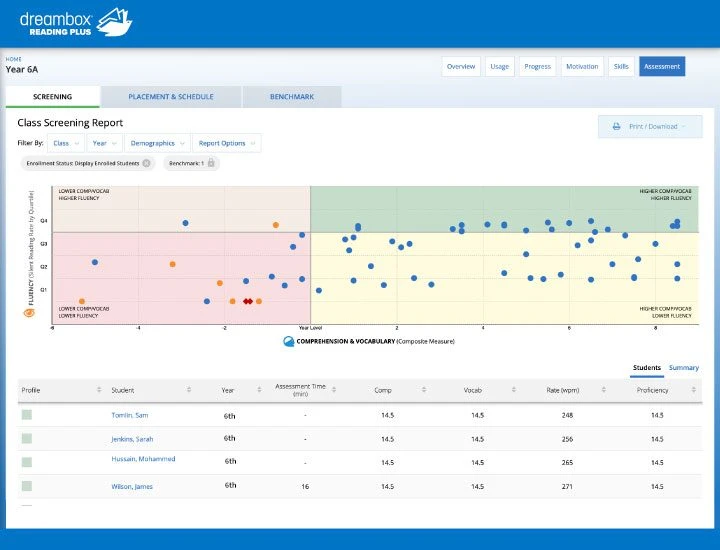Switch to the Benchmark tab
Screen dimensions: 720x550
(292, 97)
